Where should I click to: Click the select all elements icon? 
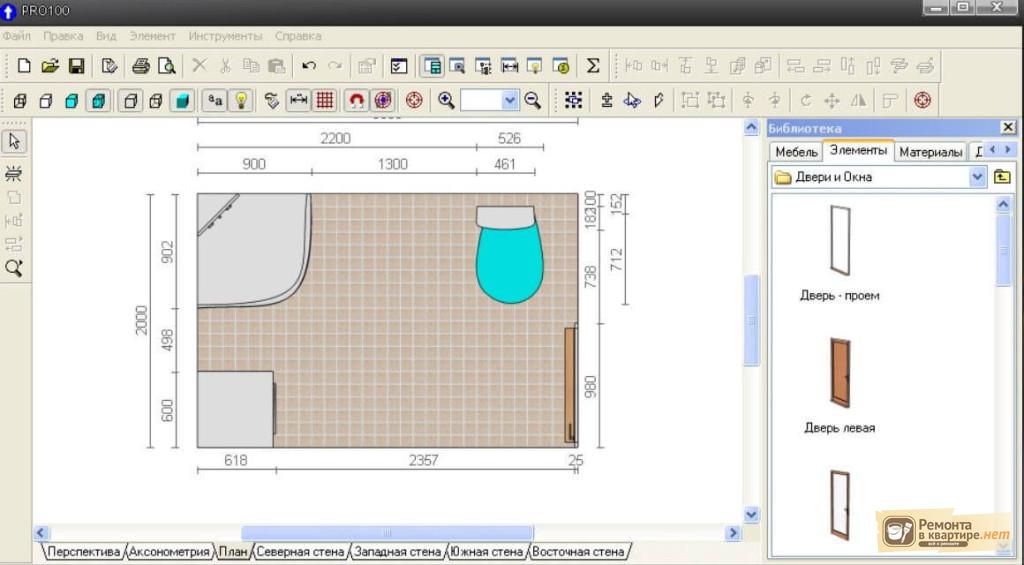573,101
